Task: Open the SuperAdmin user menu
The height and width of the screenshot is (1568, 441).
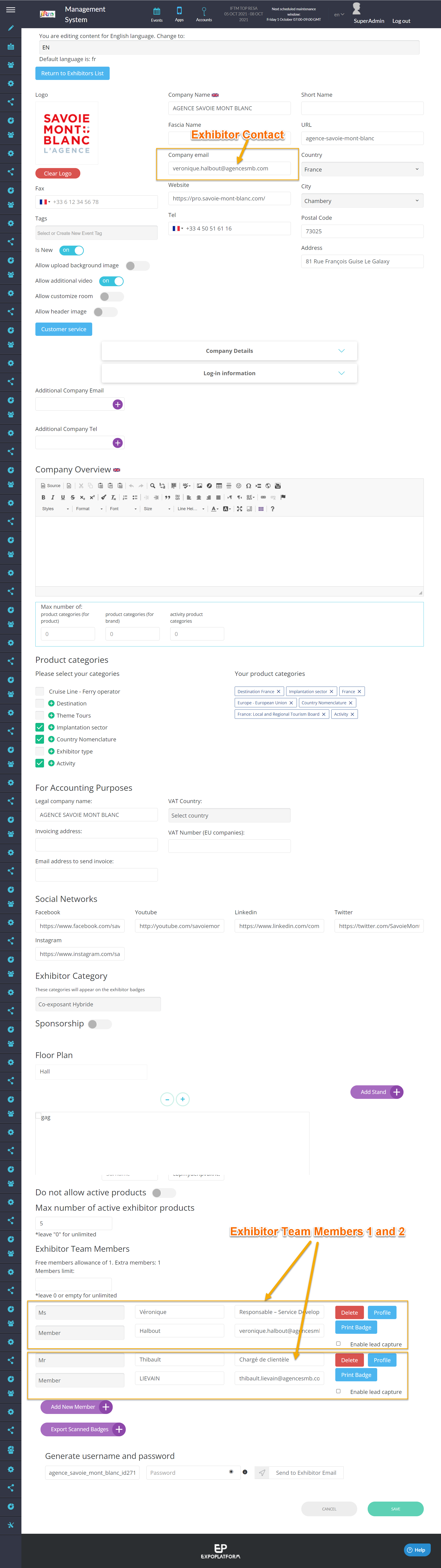Action: 369,21
